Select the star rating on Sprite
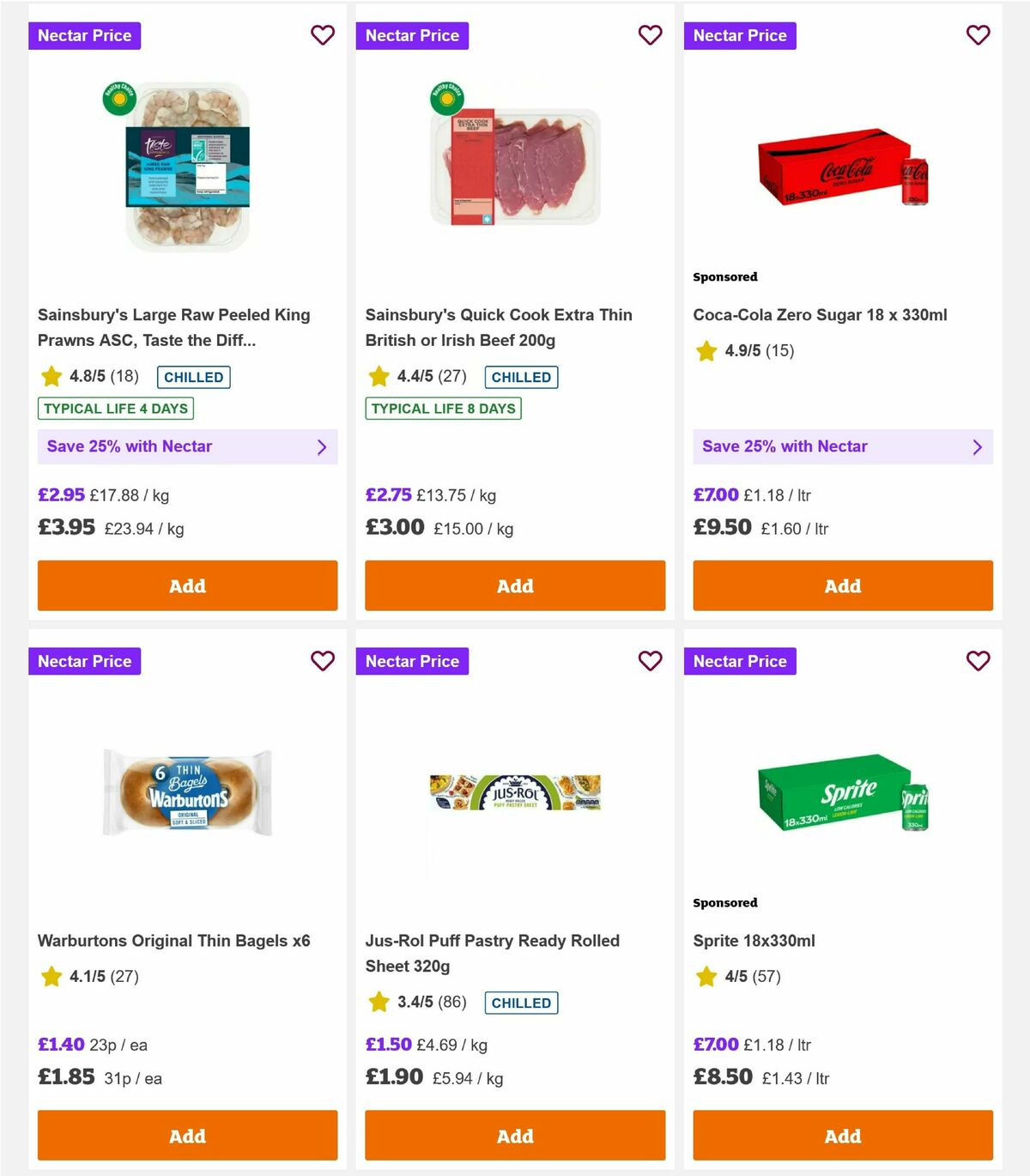 [706, 976]
